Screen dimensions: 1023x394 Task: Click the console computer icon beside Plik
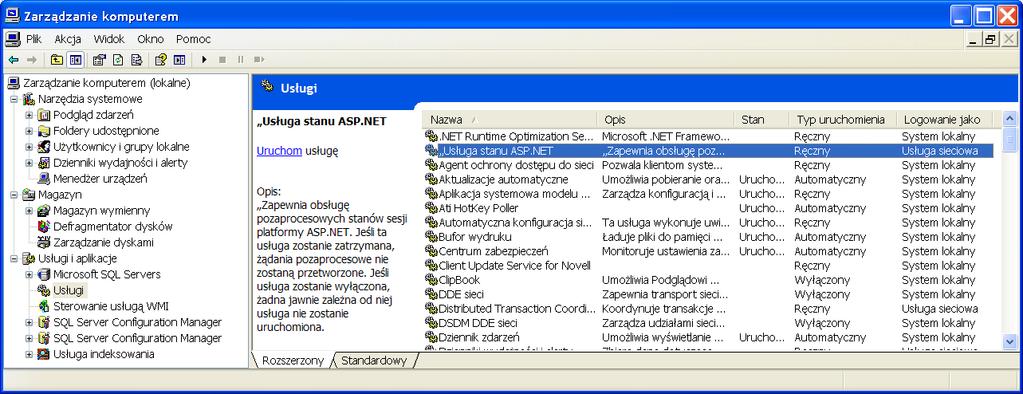[12, 39]
